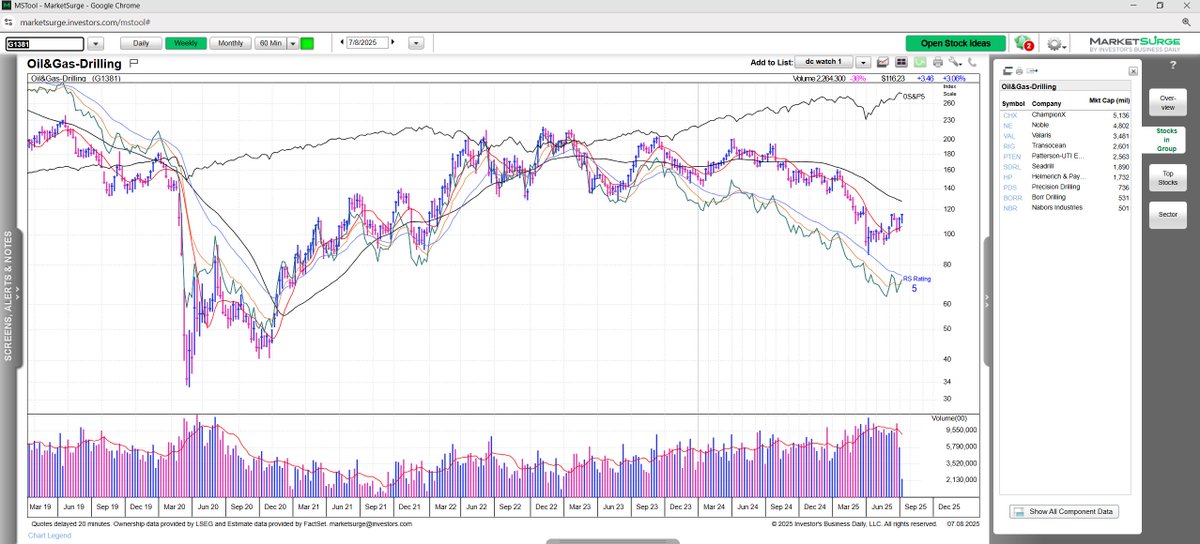Open the dc watch 1 list dropdown arrow
Viewport: 1200px width, 544px height.
pos(863,62)
